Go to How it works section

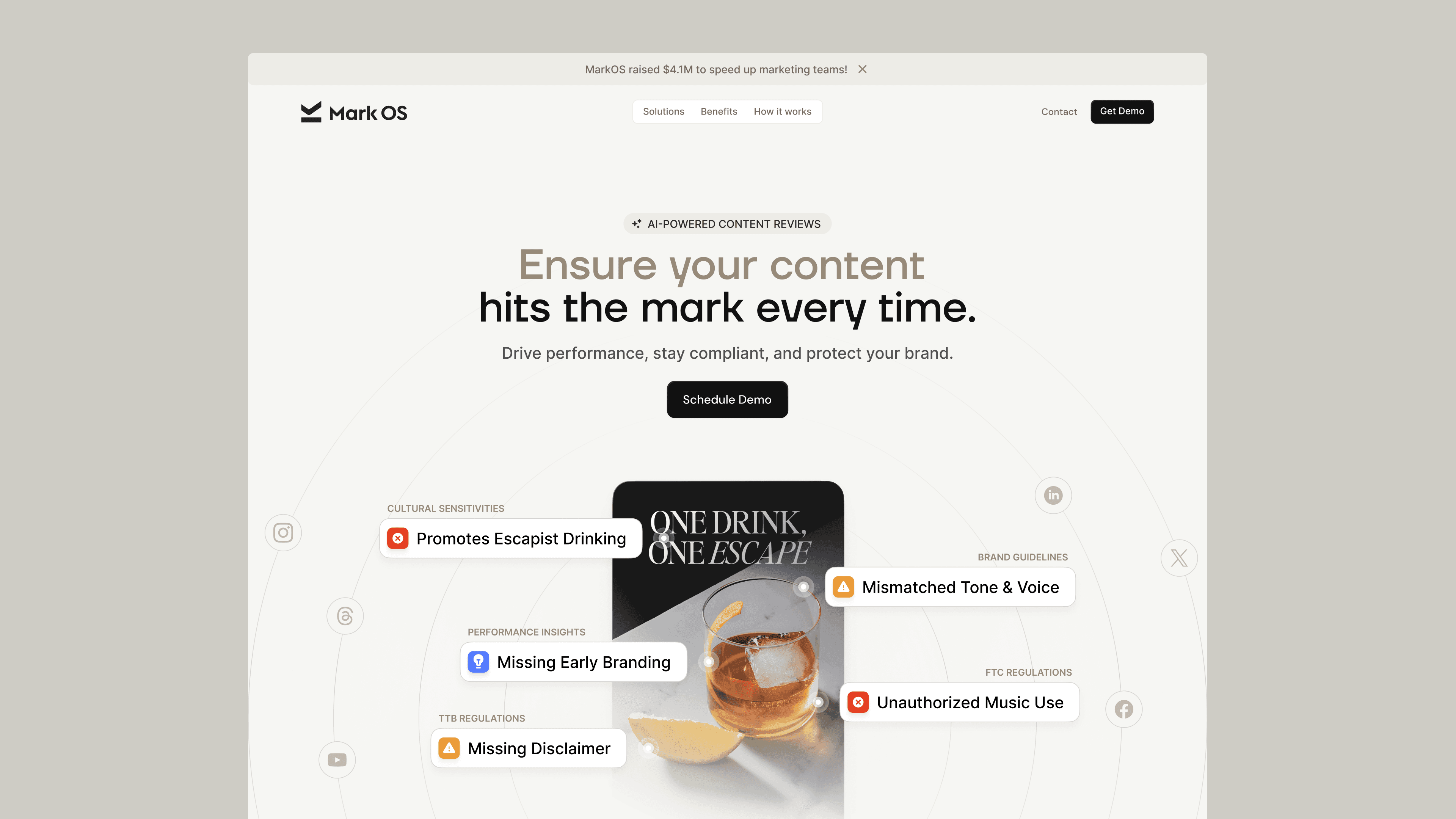click(782, 111)
